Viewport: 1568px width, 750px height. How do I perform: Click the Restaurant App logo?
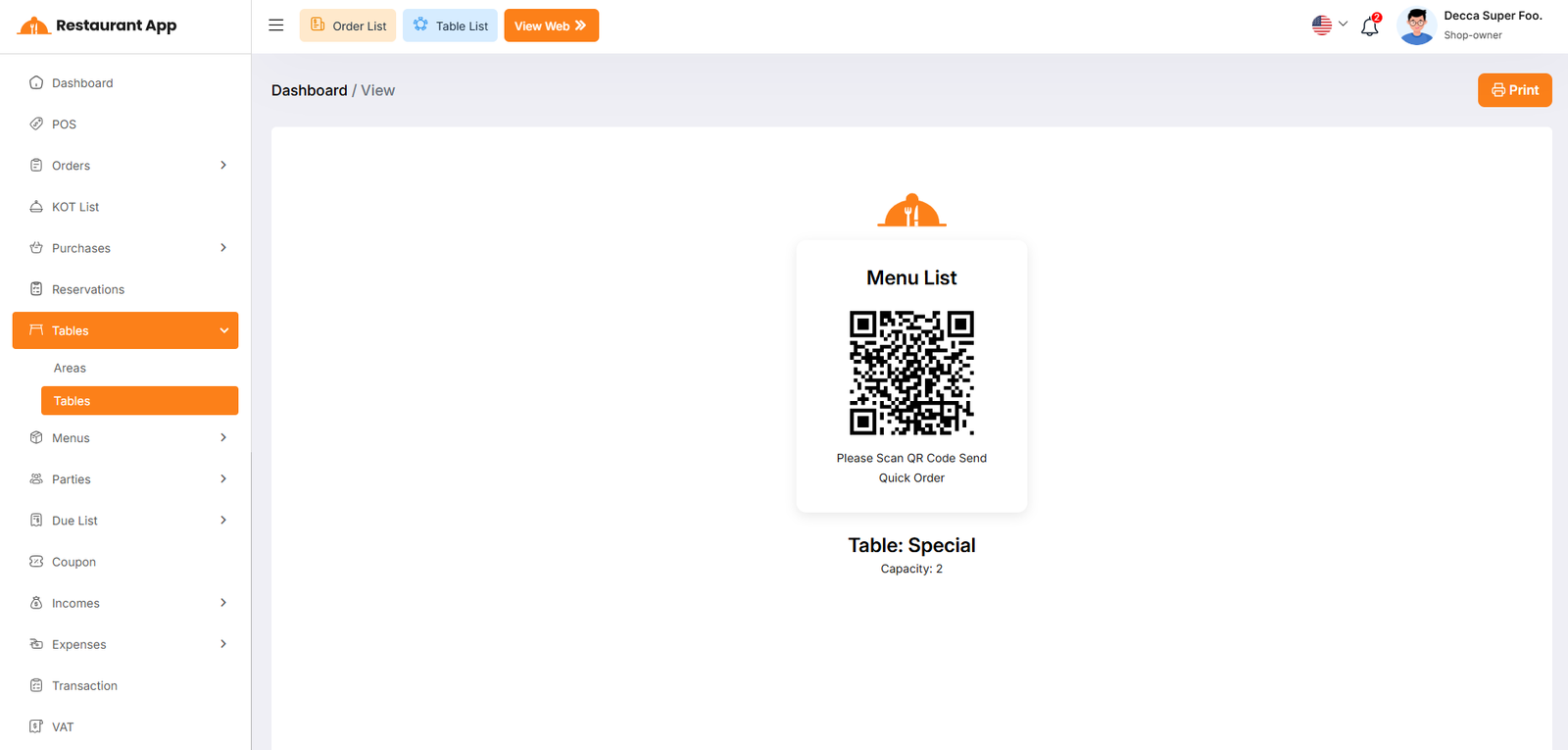[x=97, y=25]
